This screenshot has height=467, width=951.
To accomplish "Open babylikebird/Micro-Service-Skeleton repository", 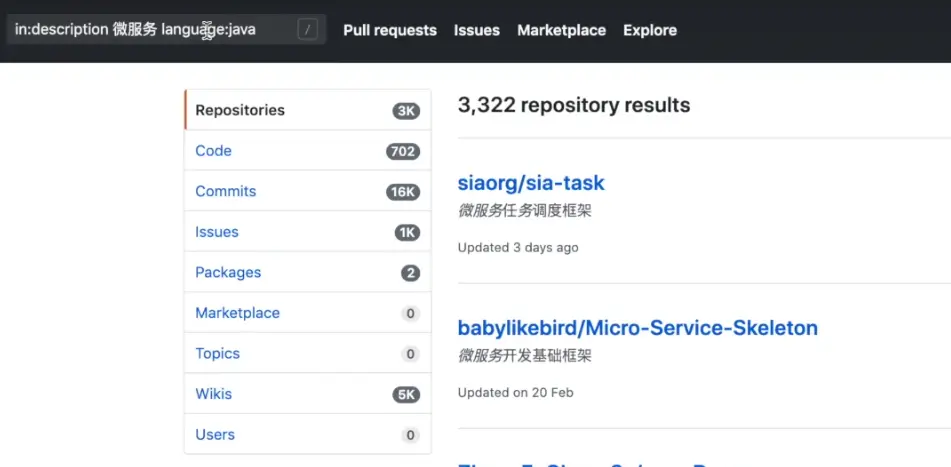I will point(638,328).
